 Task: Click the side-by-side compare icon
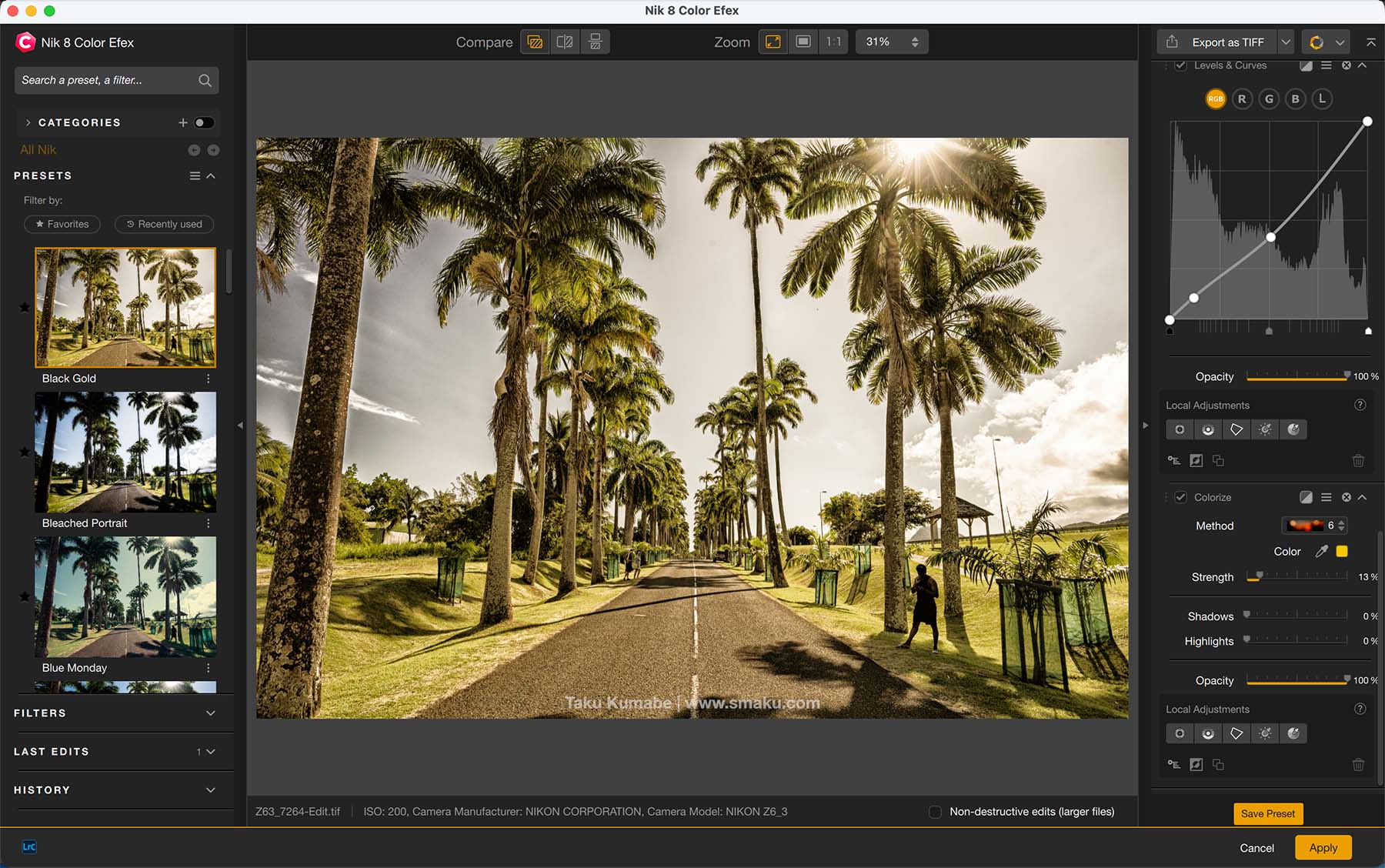(x=595, y=42)
